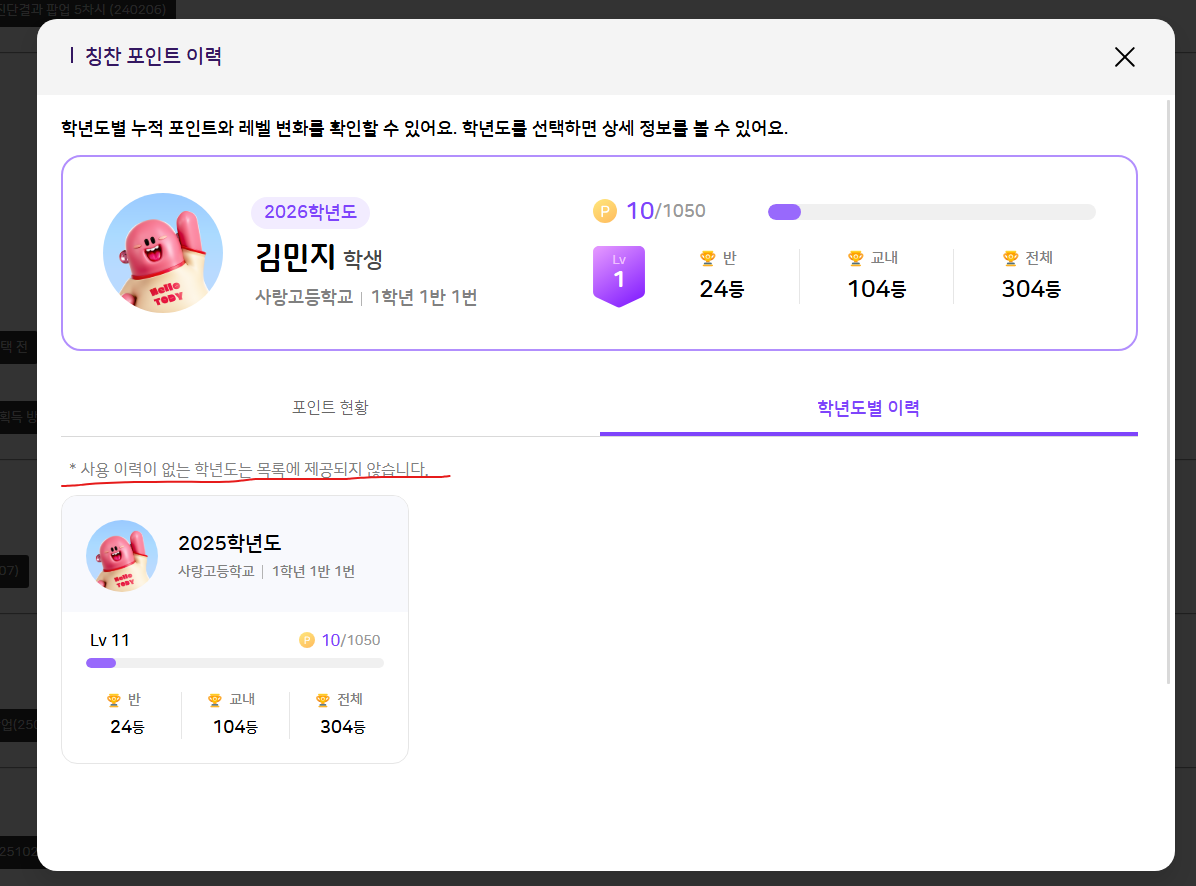
Task: Click the 전체 trophy in 2025학년도 card
Action: click(x=323, y=700)
